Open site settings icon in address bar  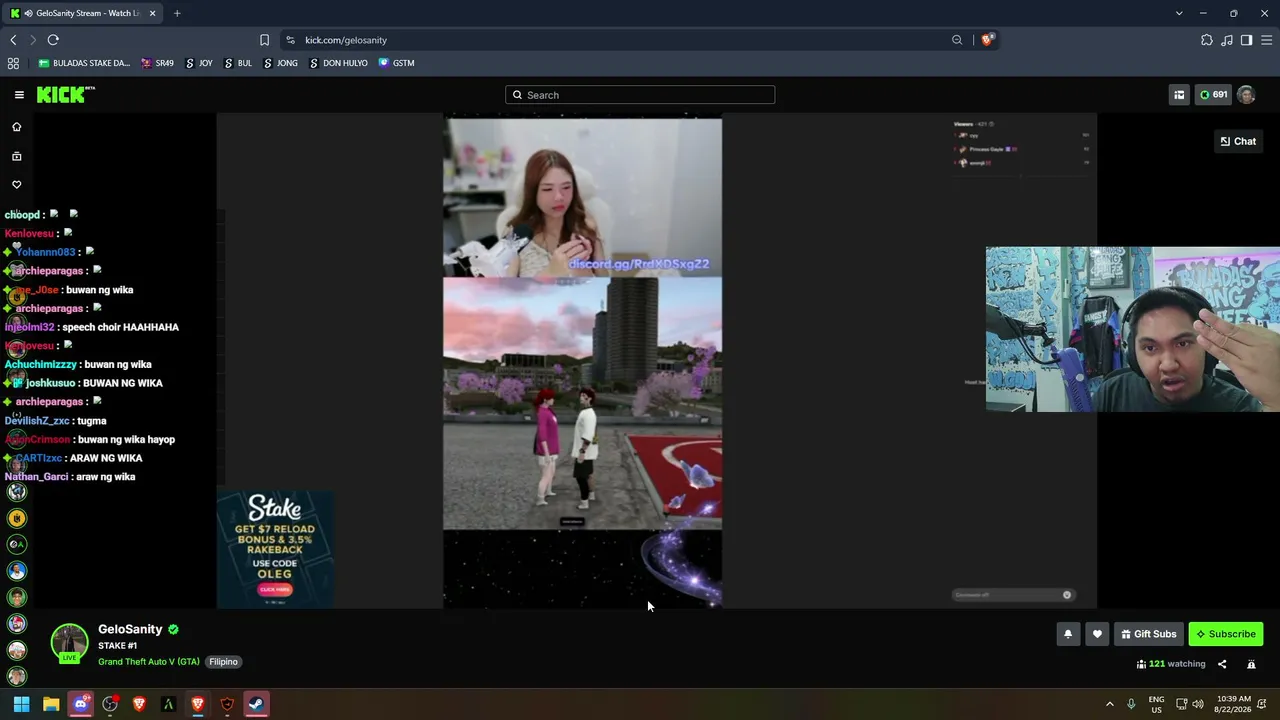click(290, 40)
